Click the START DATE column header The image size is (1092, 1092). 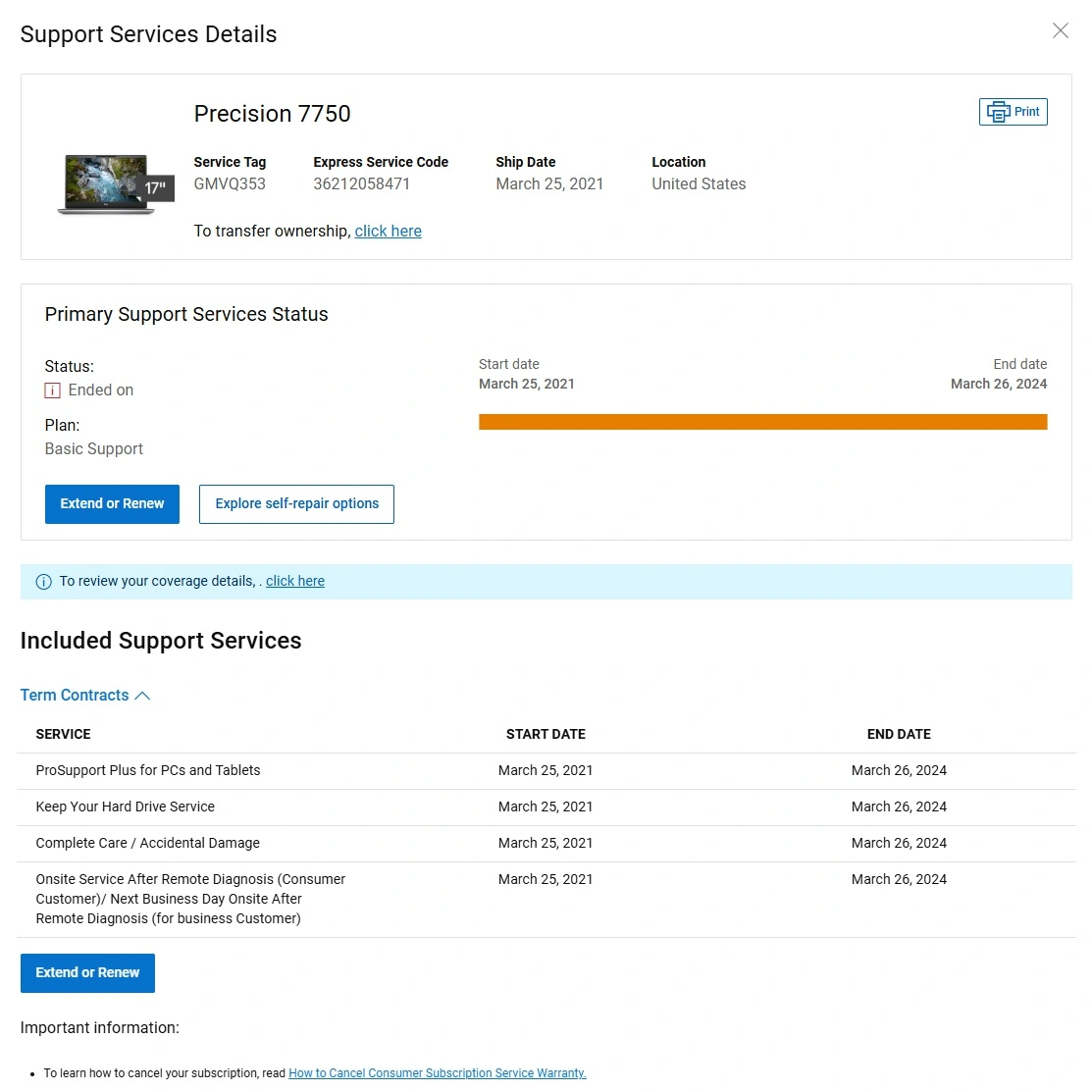(x=546, y=734)
